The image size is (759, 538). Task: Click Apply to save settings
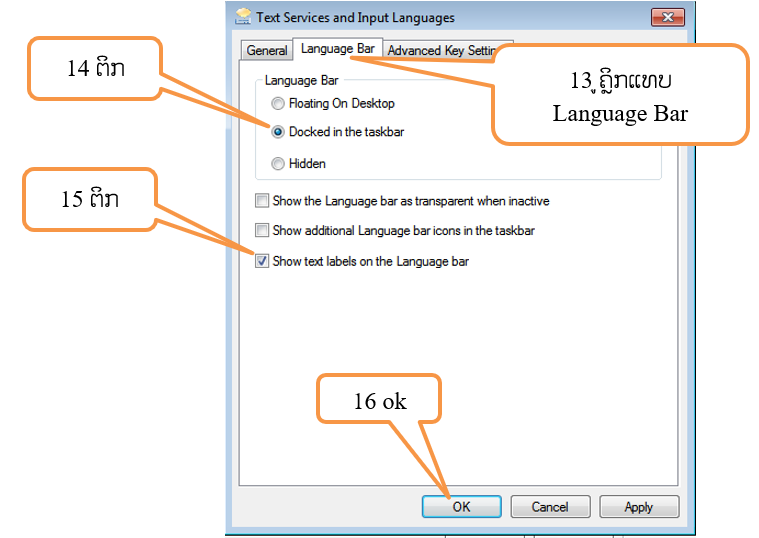click(638, 507)
